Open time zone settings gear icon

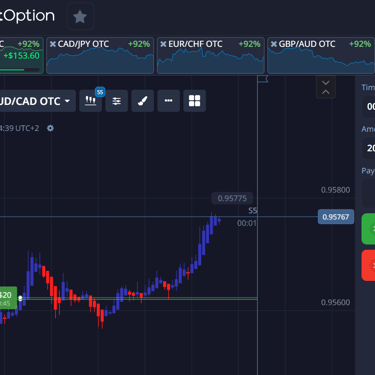(50, 128)
